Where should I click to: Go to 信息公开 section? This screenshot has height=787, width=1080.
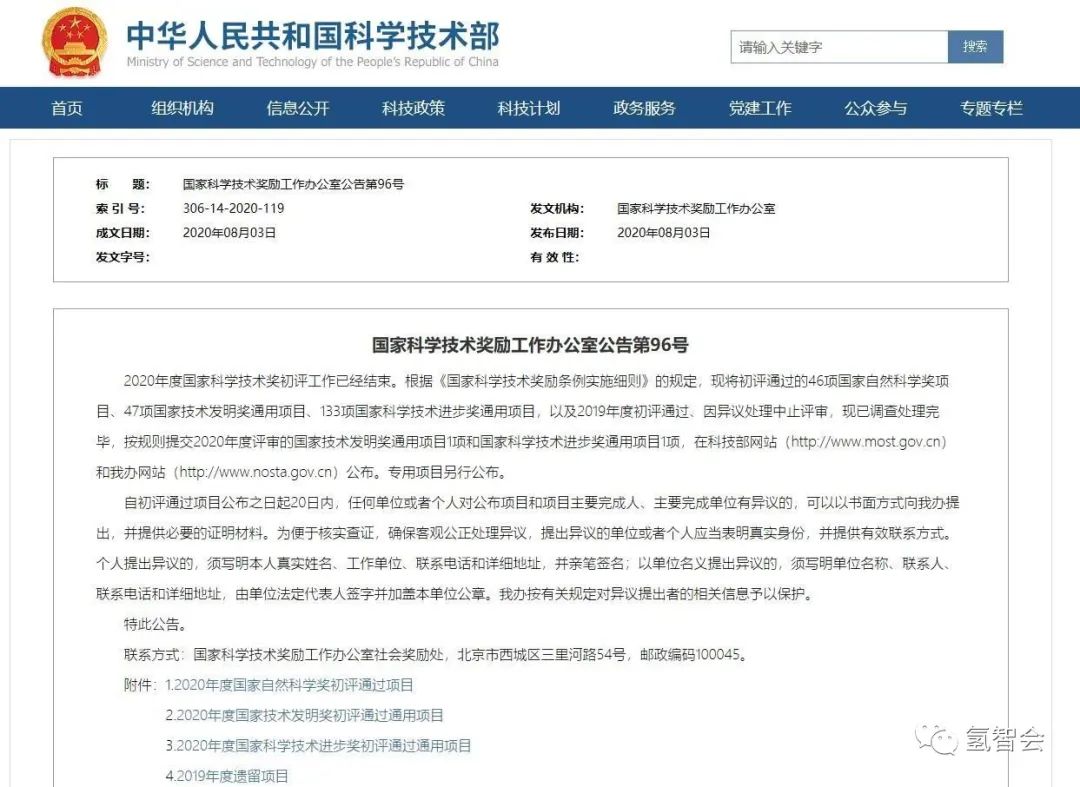click(x=297, y=108)
